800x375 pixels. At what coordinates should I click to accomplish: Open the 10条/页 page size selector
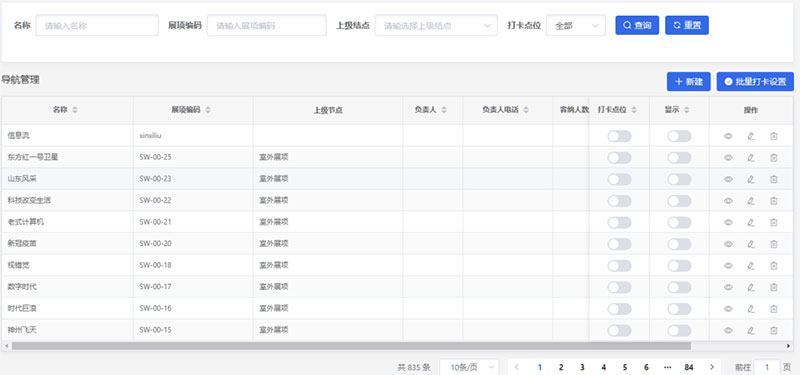point(469,367)
